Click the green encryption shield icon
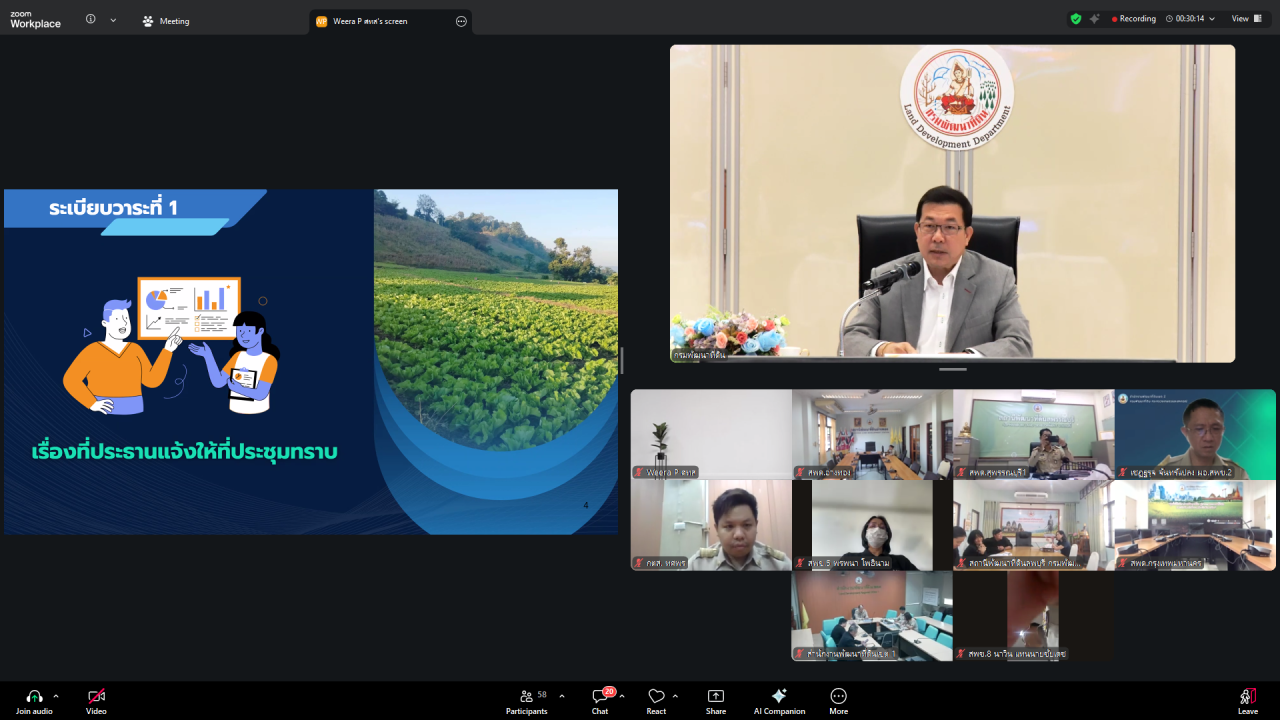The height and width of the screenshot is (720, 1280). (1076, 19)
